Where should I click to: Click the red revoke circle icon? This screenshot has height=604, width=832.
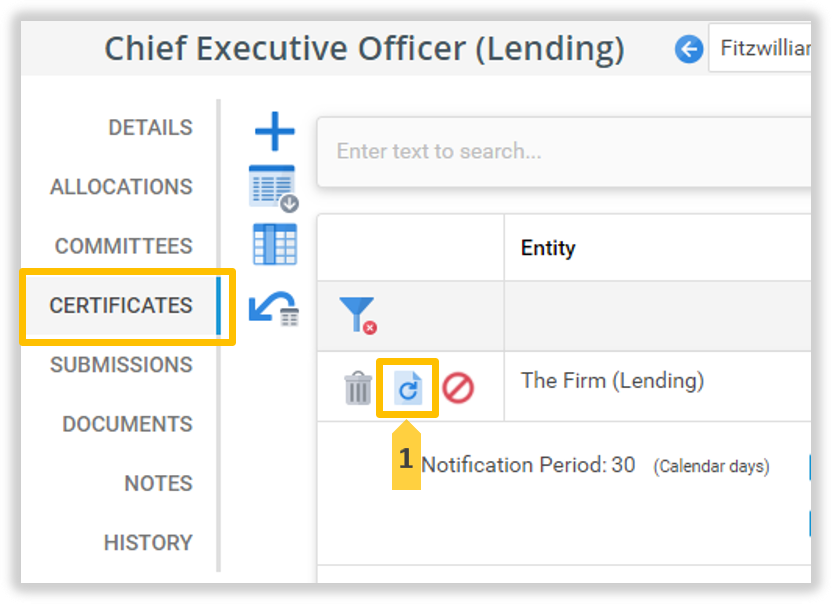coord(458,388)
